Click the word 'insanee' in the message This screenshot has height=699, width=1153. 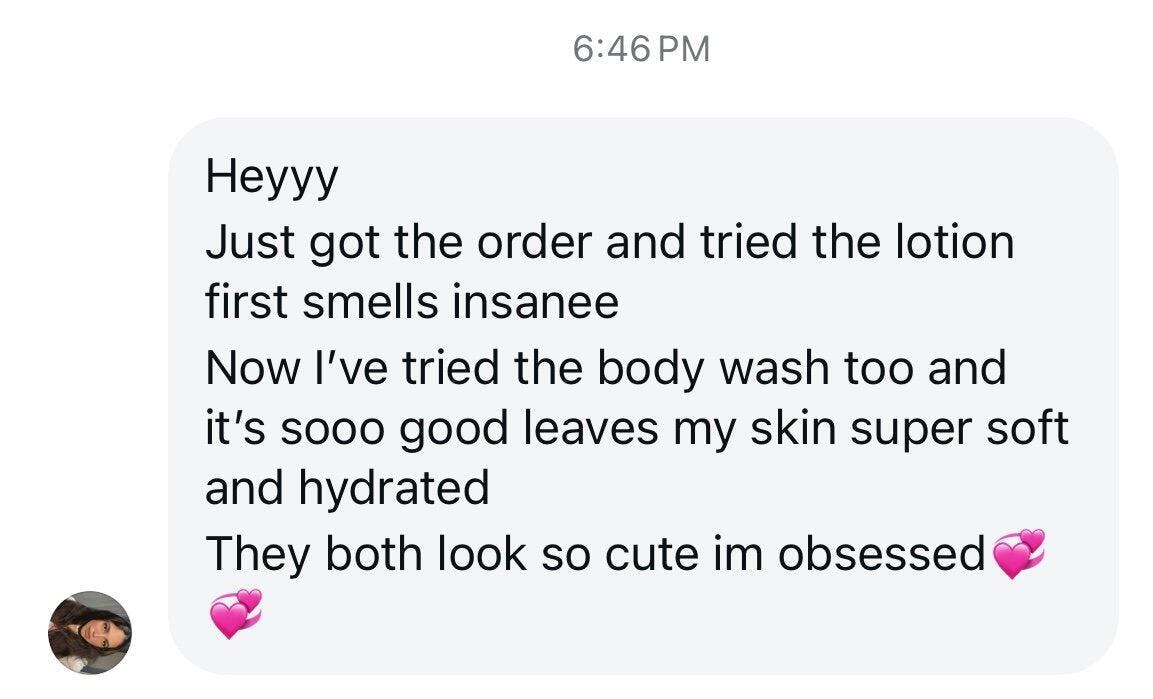click(x=535, y=302)
